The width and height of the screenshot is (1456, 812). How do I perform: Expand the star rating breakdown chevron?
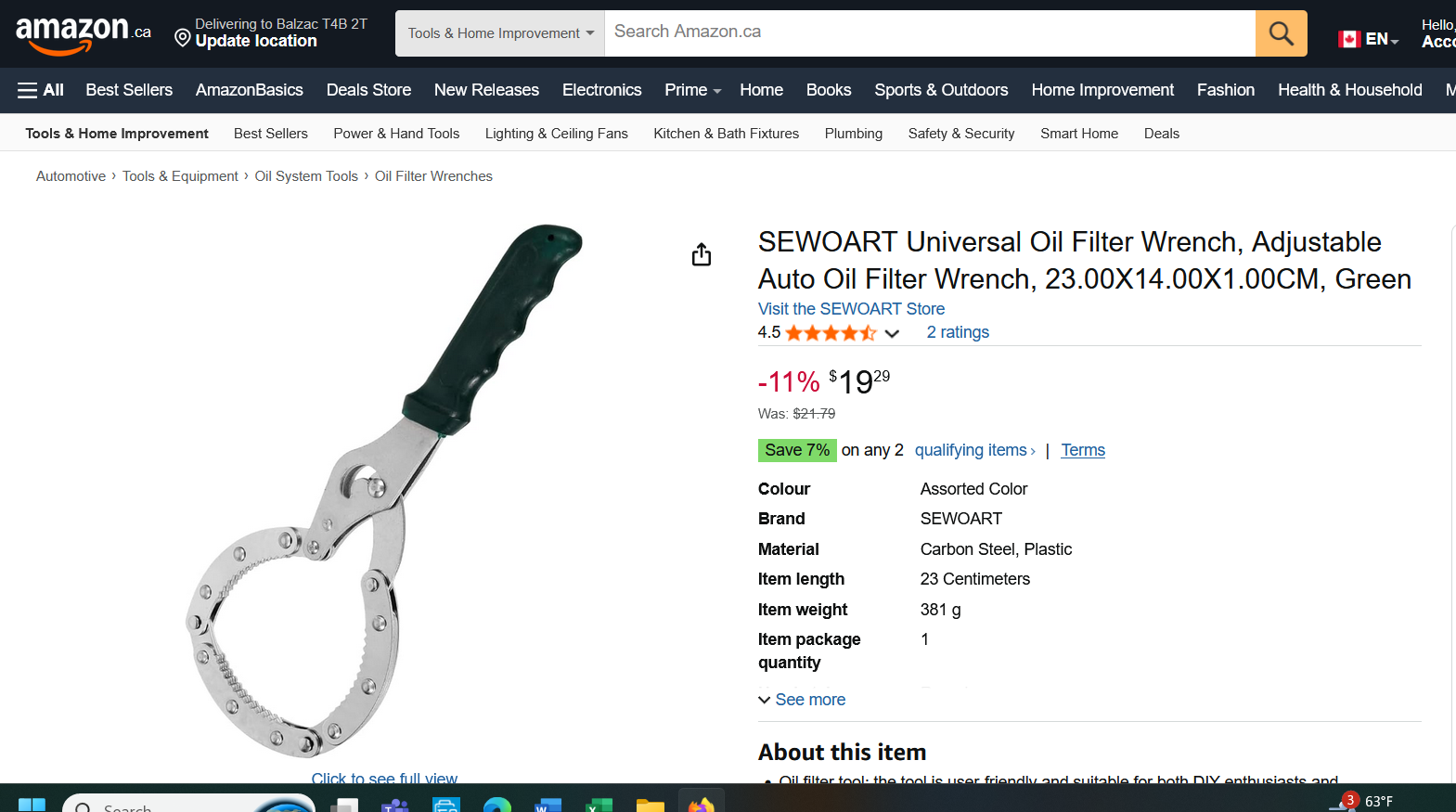(892, 333)
